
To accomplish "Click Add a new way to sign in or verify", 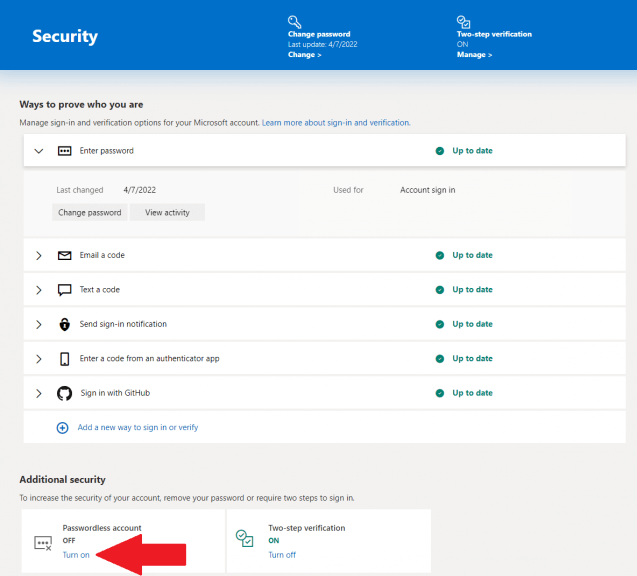I will tap(138, 427).
